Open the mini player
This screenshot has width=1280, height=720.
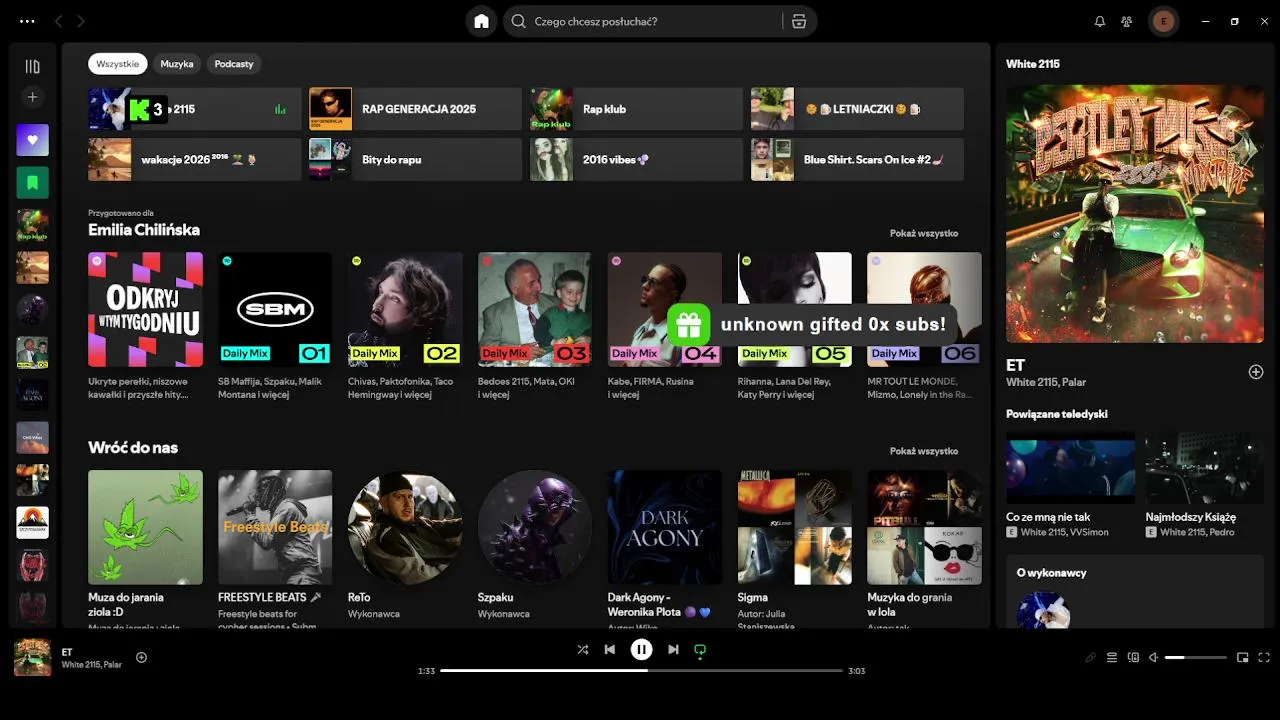(1243, 657)
